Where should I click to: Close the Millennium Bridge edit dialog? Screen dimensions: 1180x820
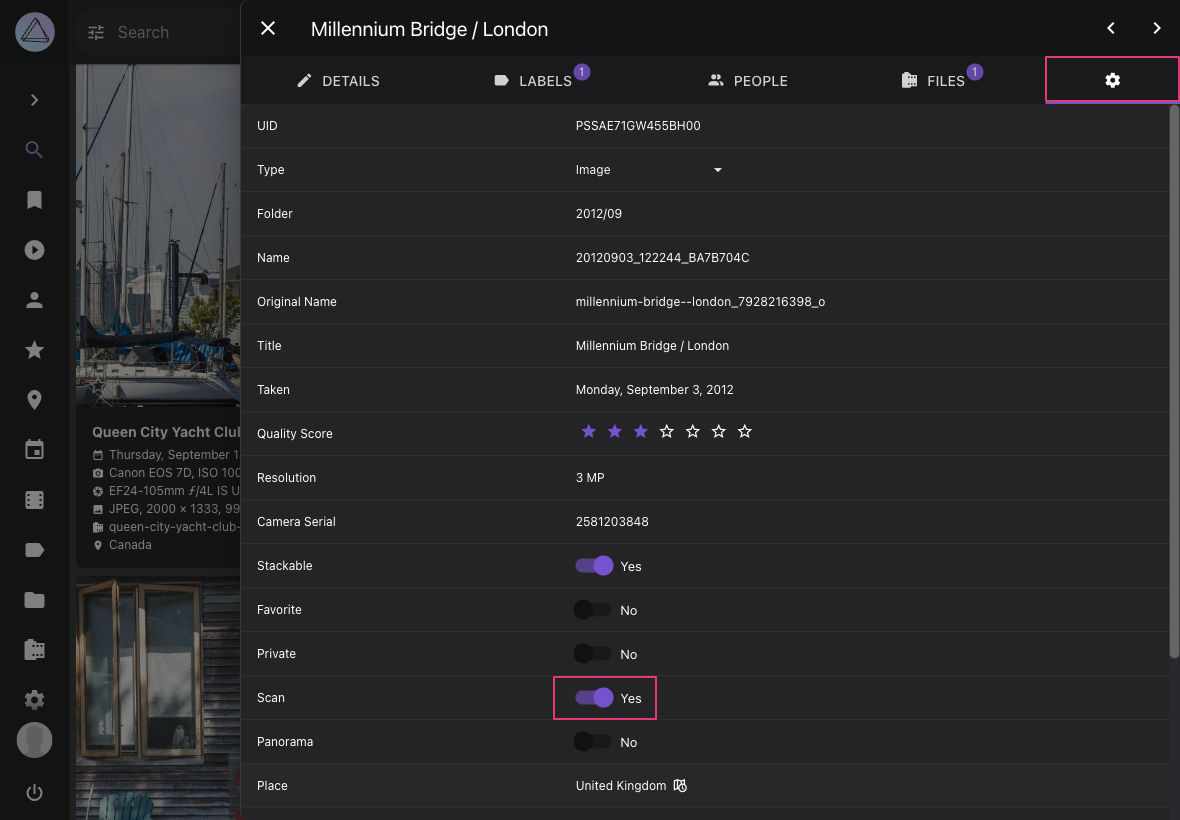point(267,28)
